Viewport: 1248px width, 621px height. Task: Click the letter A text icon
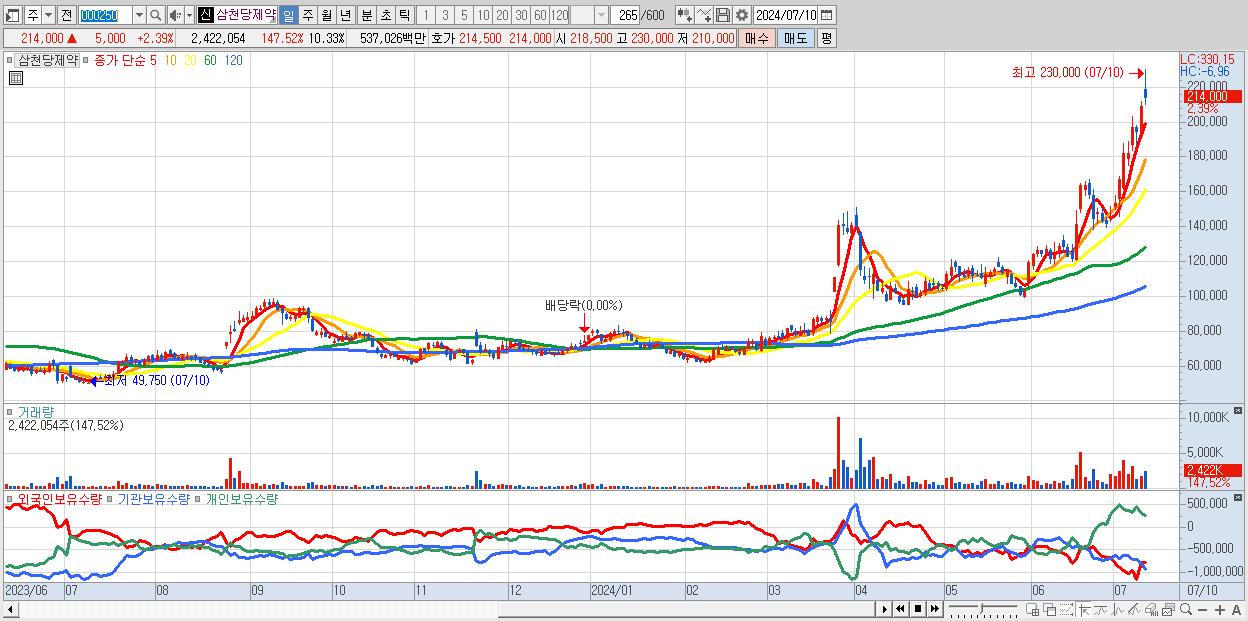click(x=1237, y=609)
